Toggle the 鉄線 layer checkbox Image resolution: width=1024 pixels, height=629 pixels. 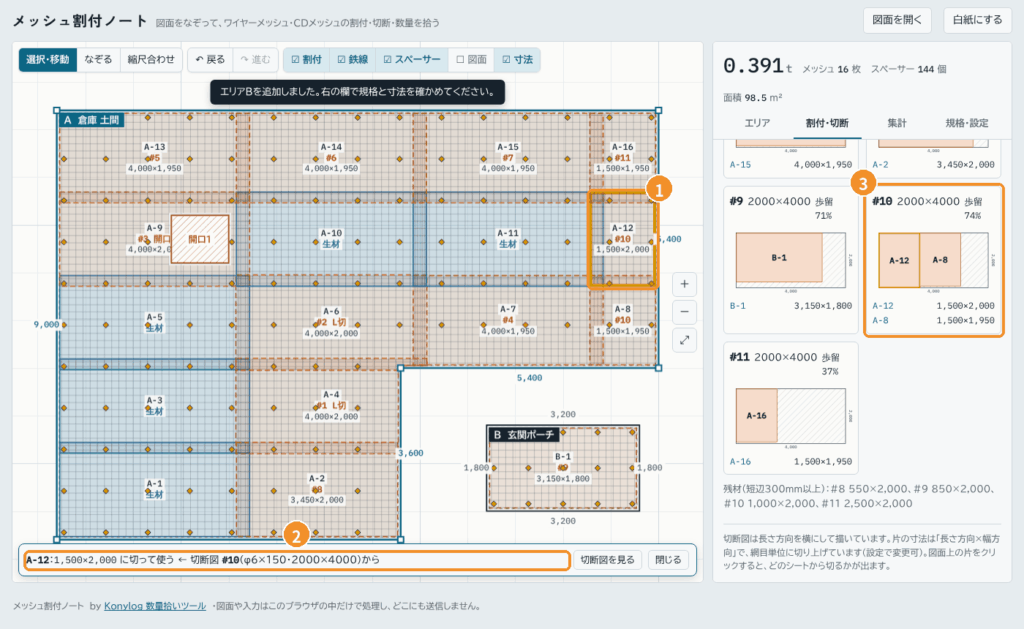353,59
